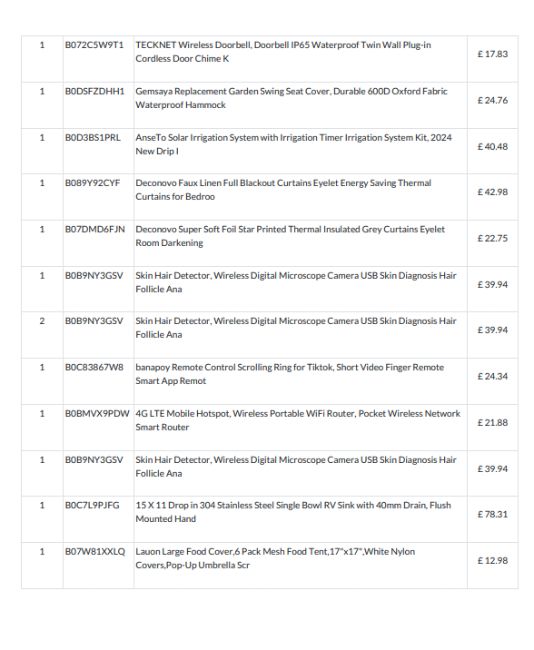534x650 pixels.
Task: Click ASIN B072C5W9T1 in first row
Action: tap(94, 45)
